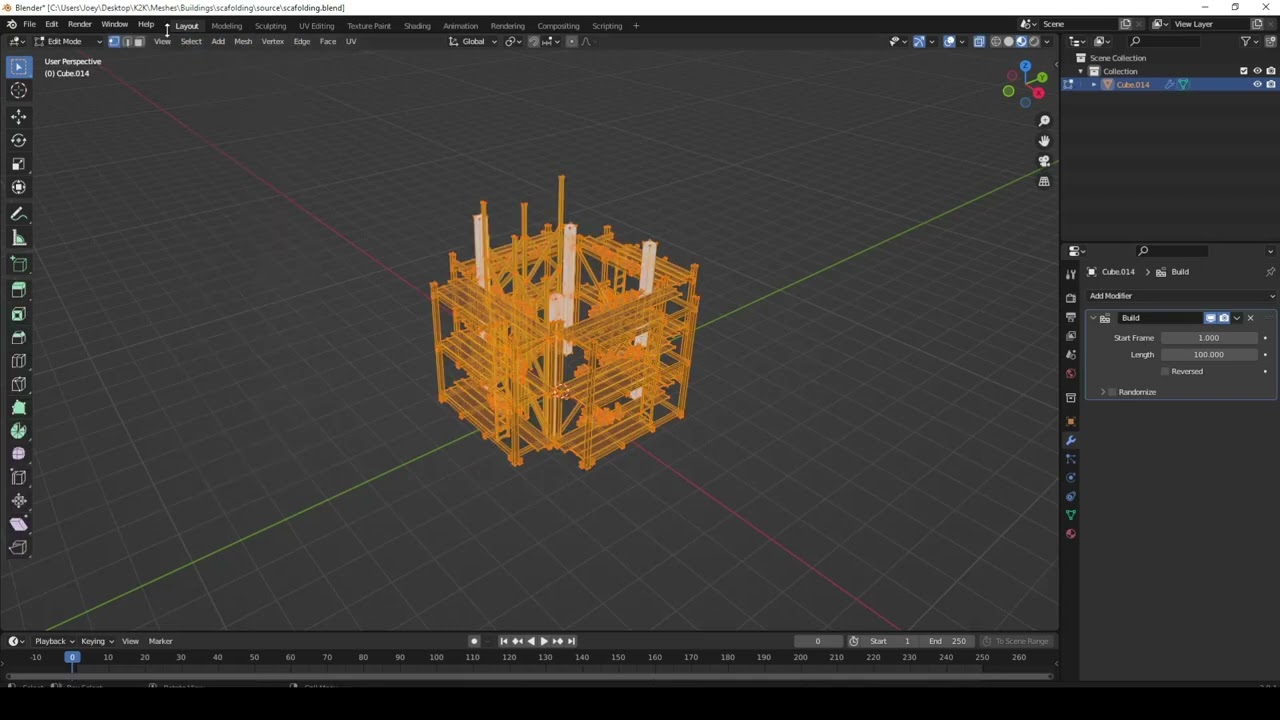Open the Render menu
This screenshot has height=720, width=1280.
[79, 25]
